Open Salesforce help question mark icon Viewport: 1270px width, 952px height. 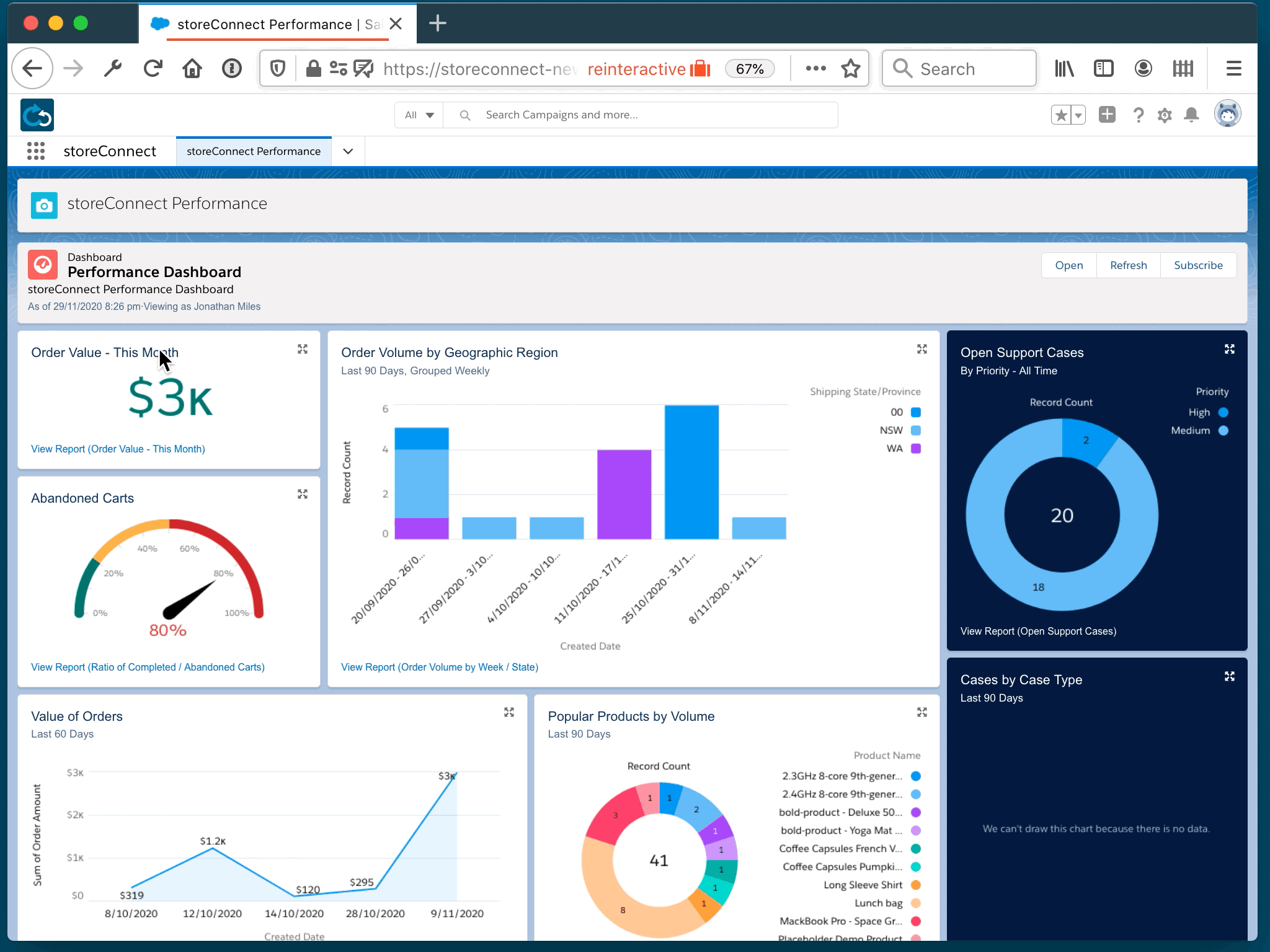[x=1139, y=115]
